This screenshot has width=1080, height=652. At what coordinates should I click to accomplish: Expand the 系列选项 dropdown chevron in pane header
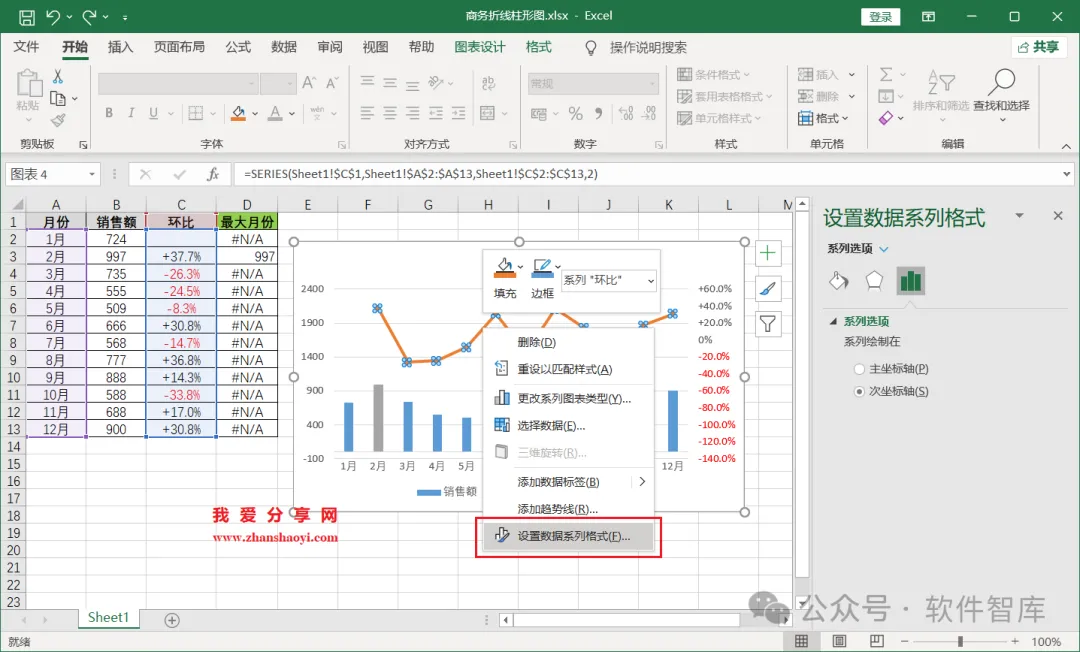coord(884,249)
